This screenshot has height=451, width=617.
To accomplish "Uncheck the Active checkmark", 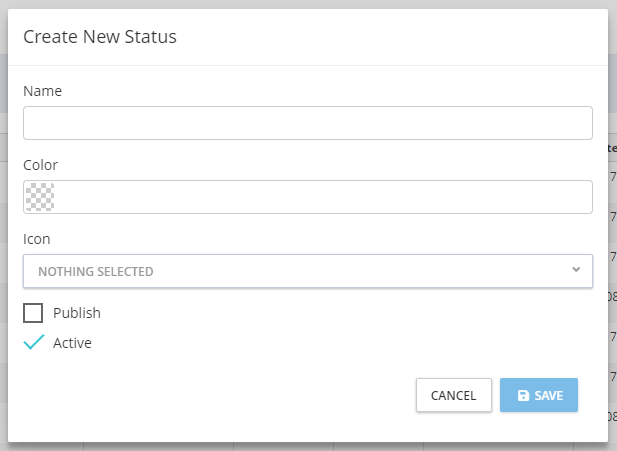I will (33, 342).
